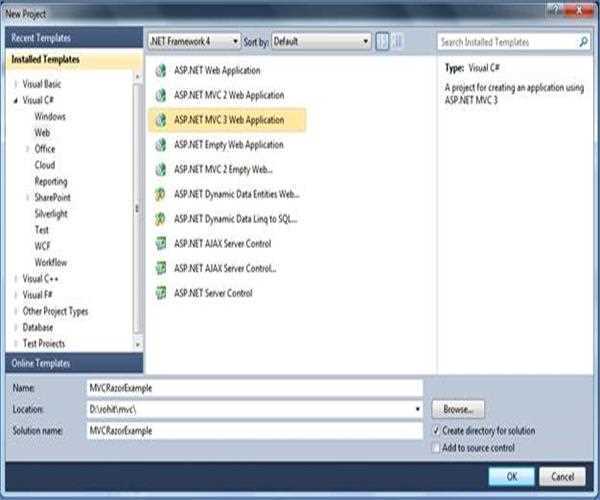Click the ASP.NET Web Application template icon
This screenshot has width=600, height=500.
158,71
